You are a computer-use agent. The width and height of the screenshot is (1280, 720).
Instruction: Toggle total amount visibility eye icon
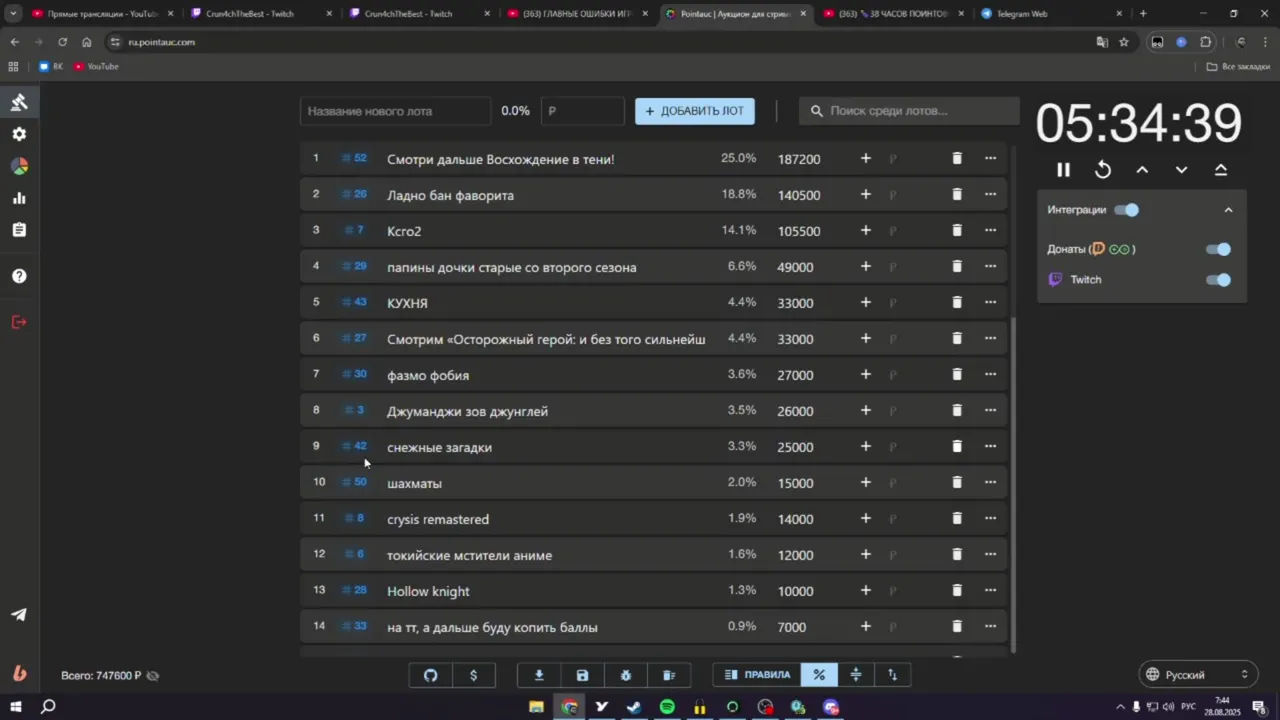coord(153,676)
